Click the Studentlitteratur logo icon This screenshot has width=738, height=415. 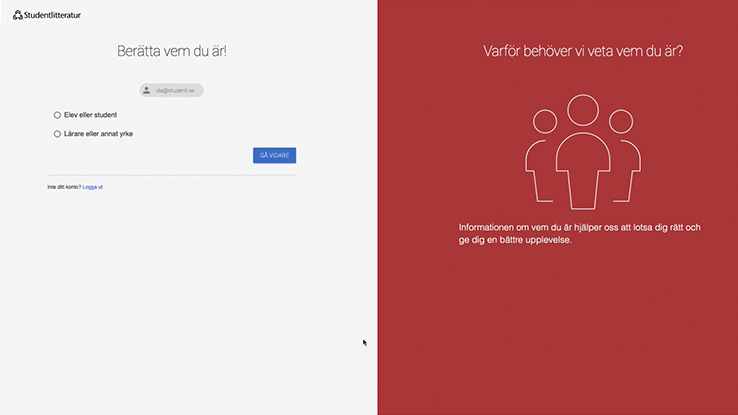pos(18,15)
